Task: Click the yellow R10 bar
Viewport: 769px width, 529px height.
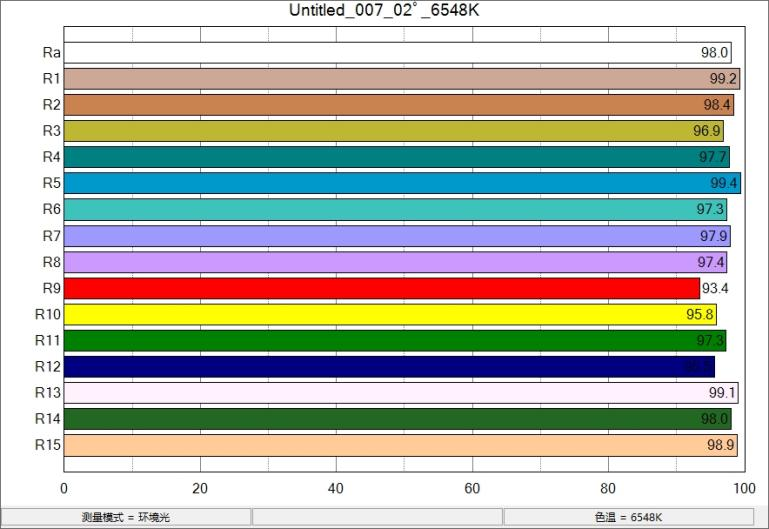Action: 389,314
